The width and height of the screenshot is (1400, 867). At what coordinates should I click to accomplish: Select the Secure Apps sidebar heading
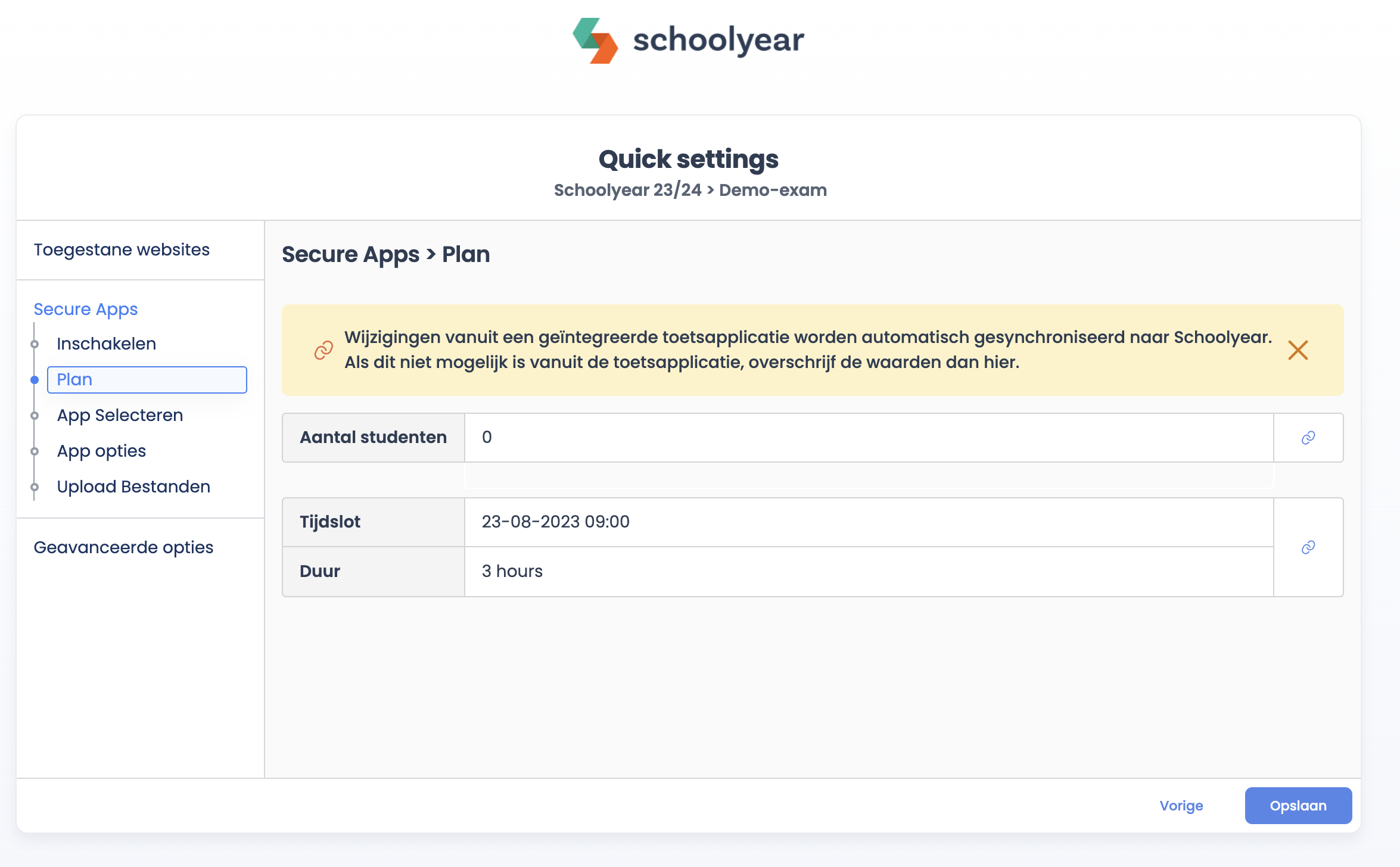[x=86, y=309]
